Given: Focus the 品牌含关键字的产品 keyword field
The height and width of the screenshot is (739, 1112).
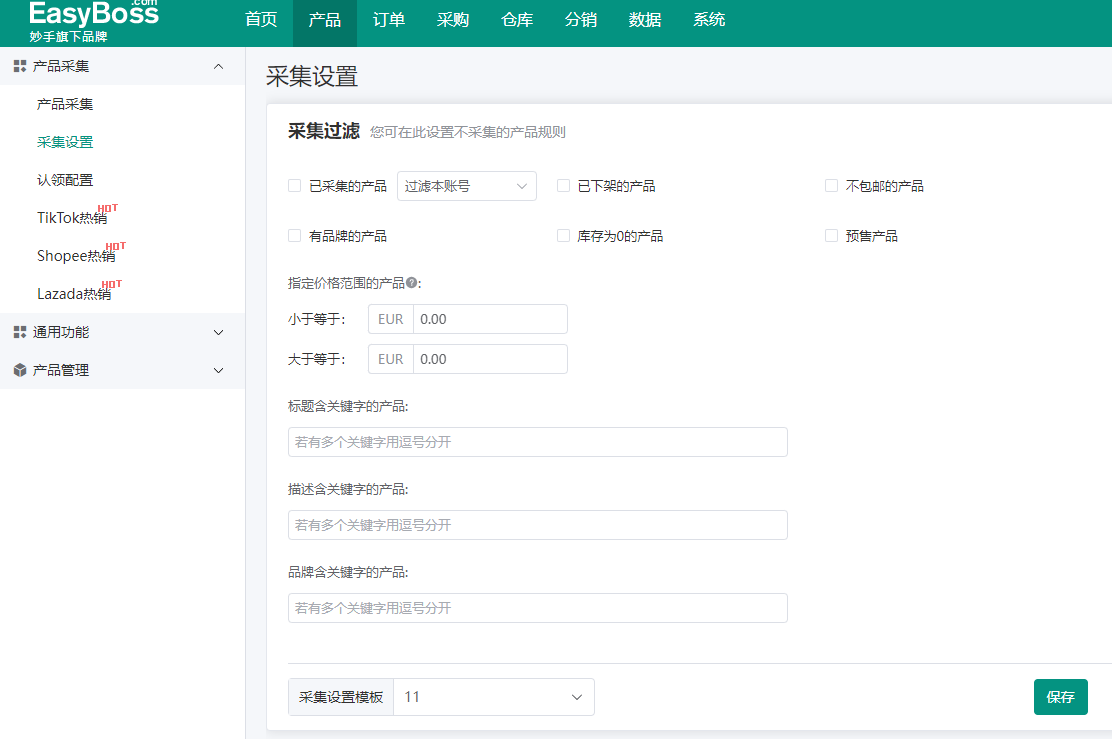Looking at the screenshot, I should point(538,608).
